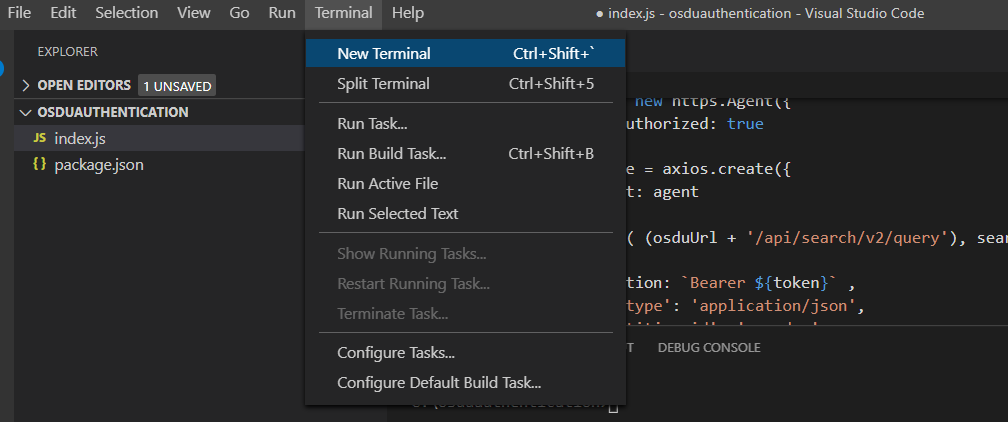The height and width of the screenshot is (422, 1008).
Task: Select Run Build Task... option
Action: point(391,154)
